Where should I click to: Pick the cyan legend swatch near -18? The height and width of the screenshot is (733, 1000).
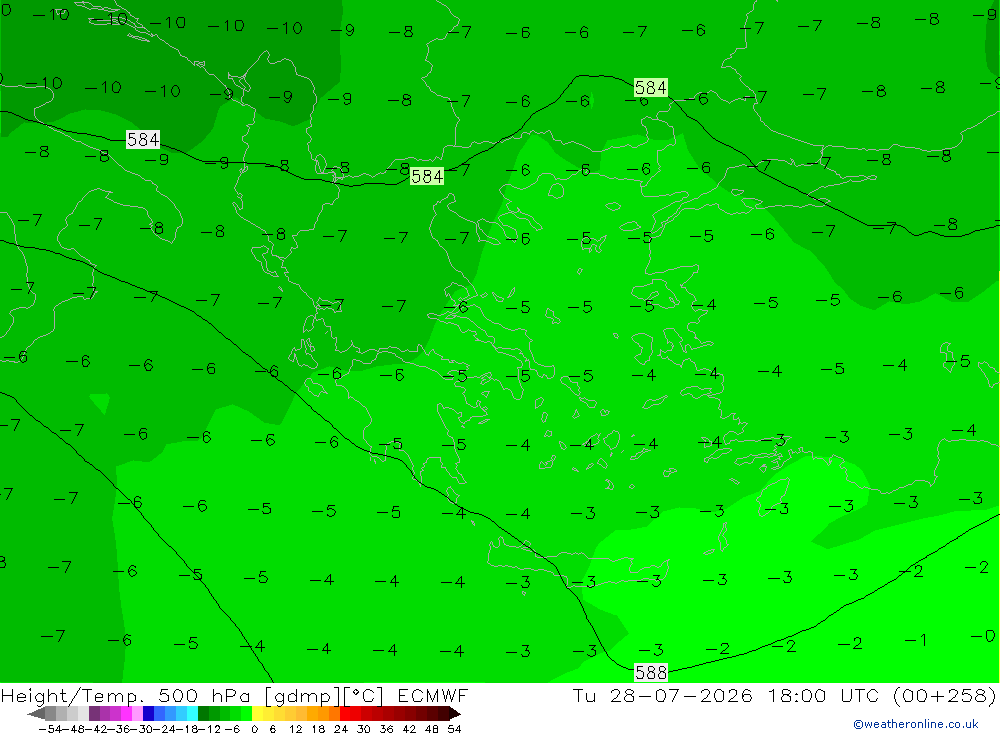[x=192, y=713]
